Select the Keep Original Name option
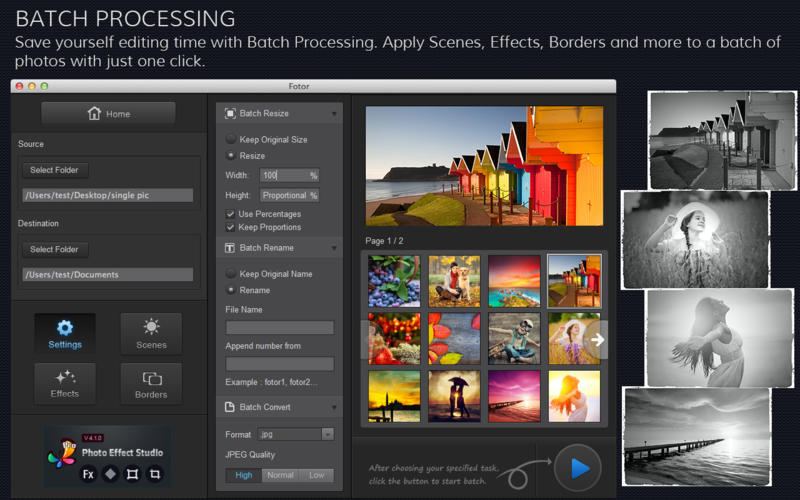800x500 pixels. (x=231, y=273)
